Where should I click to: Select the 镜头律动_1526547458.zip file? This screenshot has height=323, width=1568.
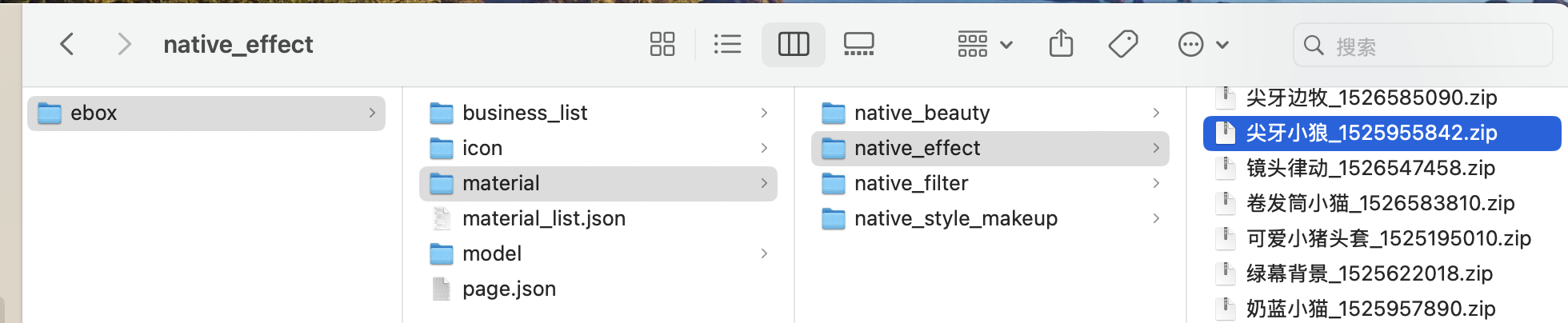(x=1370, y=168)
